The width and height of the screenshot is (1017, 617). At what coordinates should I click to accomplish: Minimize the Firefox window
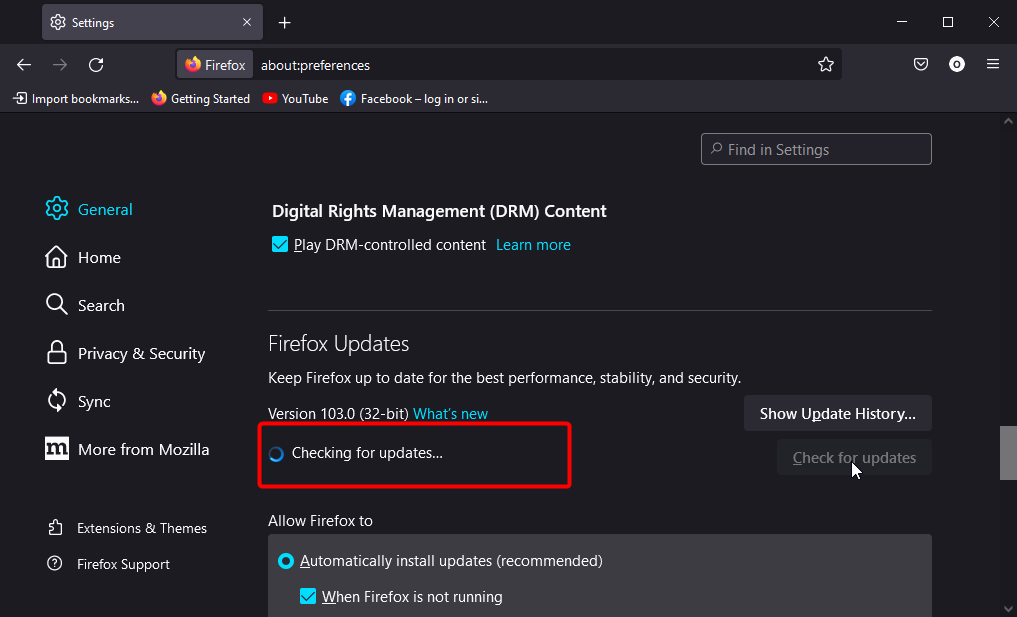tap(902, 22)
